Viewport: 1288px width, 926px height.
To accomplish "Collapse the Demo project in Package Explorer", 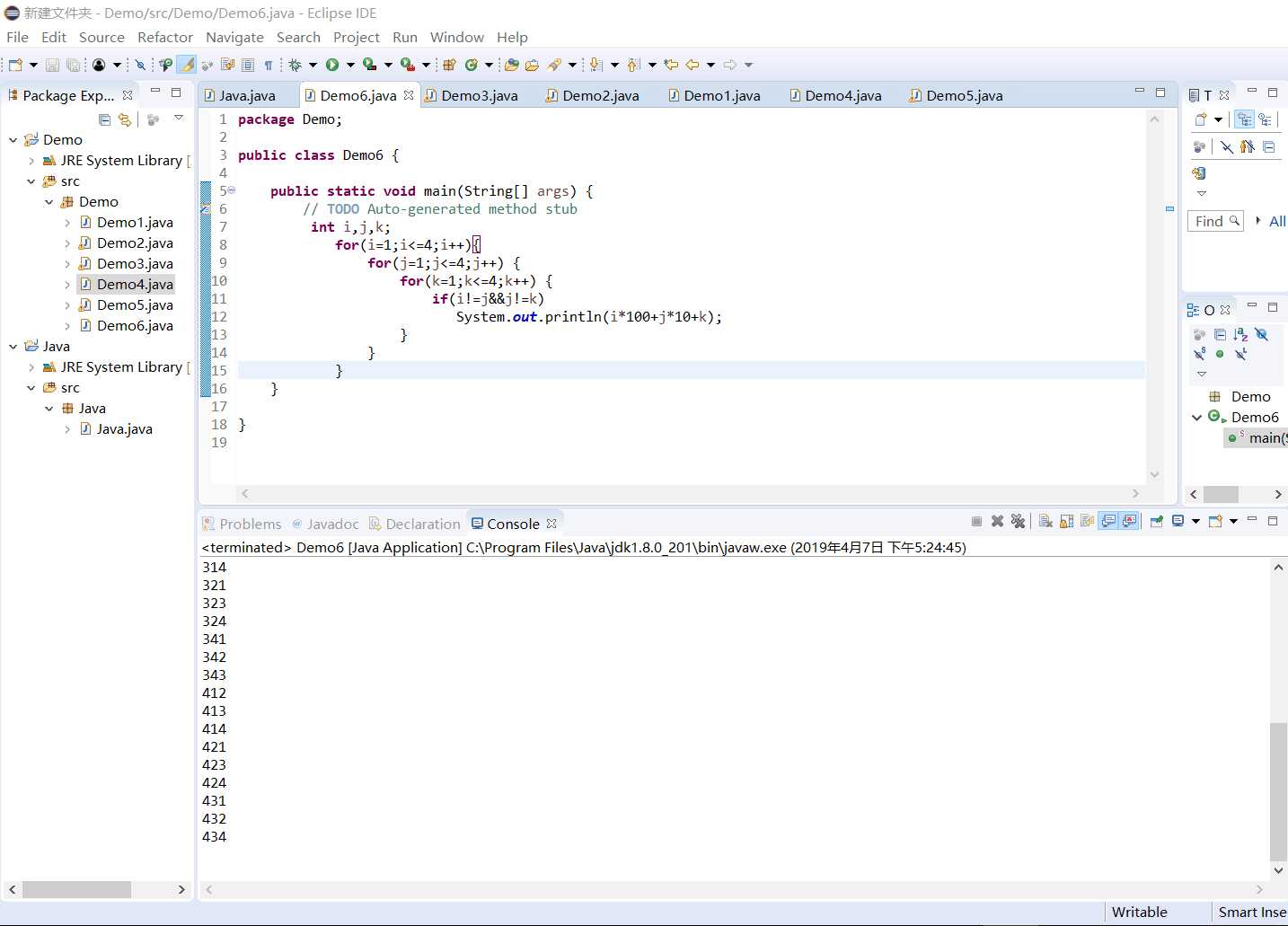I will (13, 140).
